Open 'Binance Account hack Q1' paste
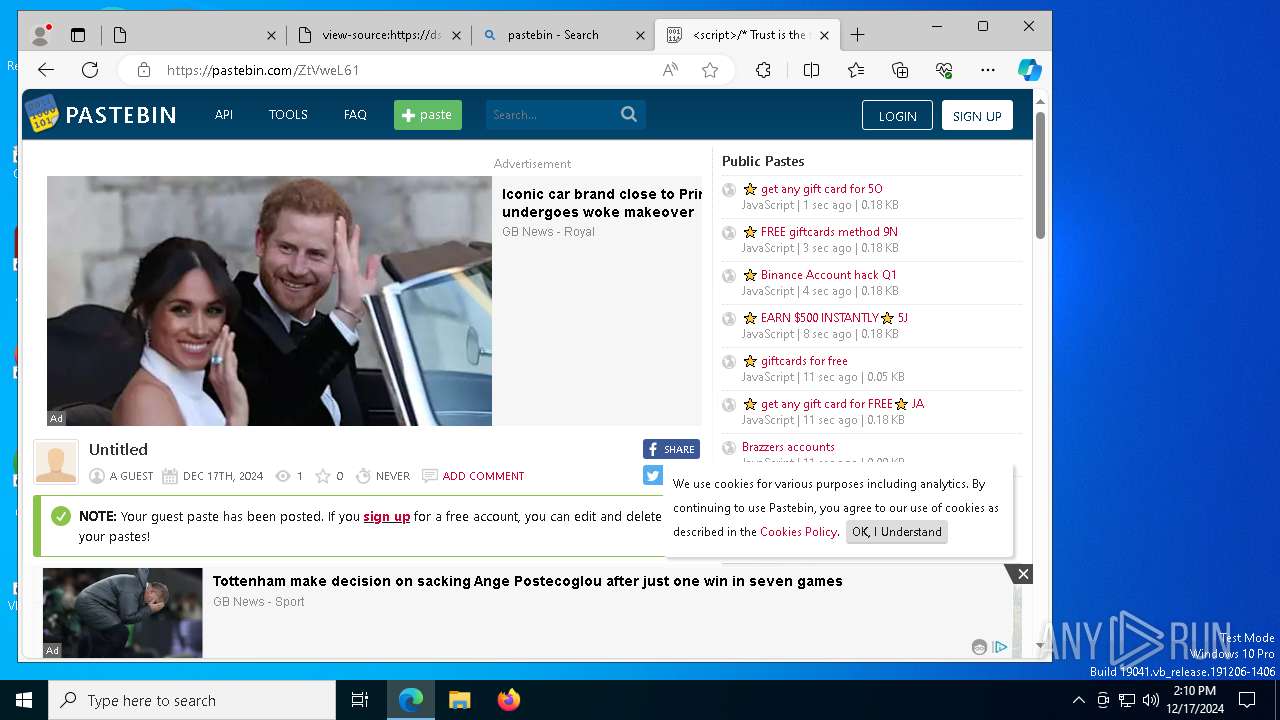The width and height of the screenshot is (1280, 720). (x=828, y=275)
